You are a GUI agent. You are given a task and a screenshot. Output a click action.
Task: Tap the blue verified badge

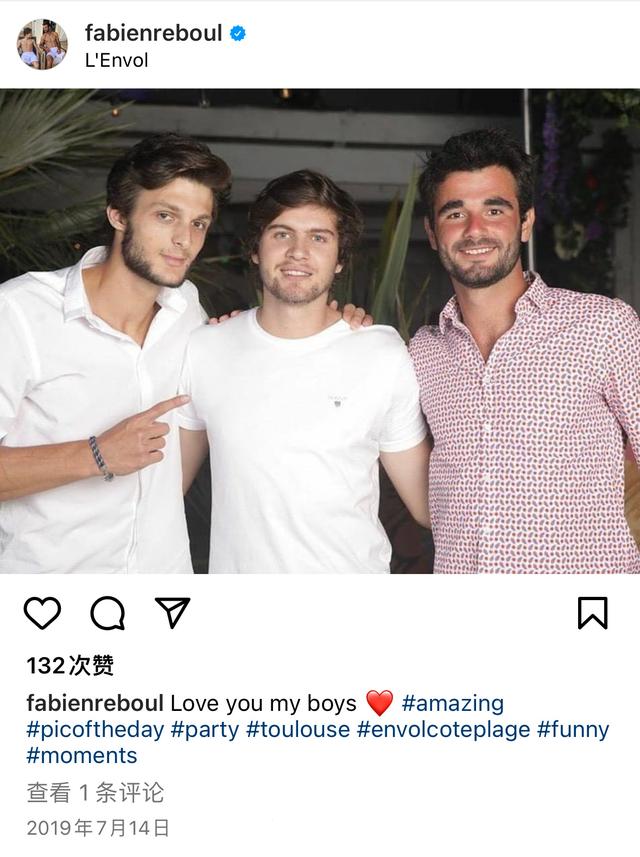tap(238, 33)
